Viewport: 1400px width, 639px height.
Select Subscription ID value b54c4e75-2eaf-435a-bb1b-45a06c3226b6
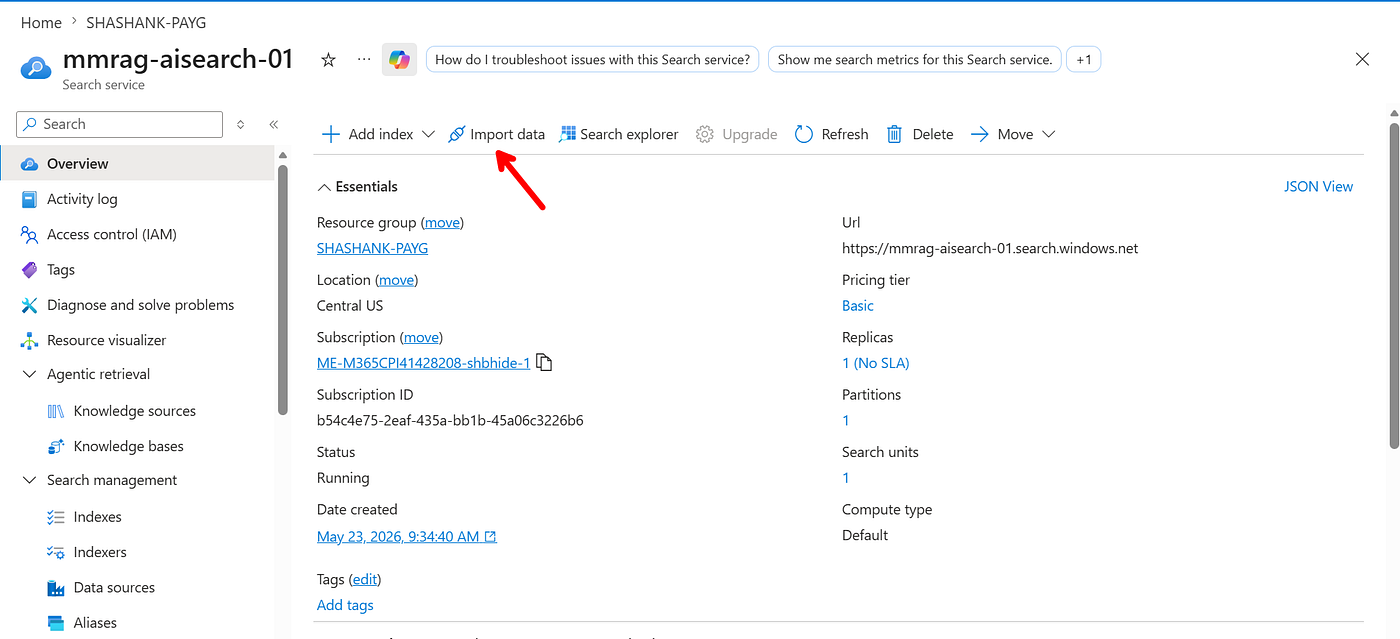tap(450, 421)
